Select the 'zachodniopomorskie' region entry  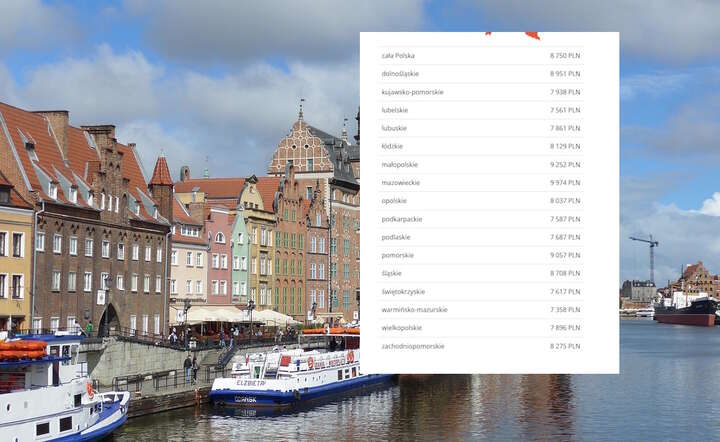(x=413, y=346)
